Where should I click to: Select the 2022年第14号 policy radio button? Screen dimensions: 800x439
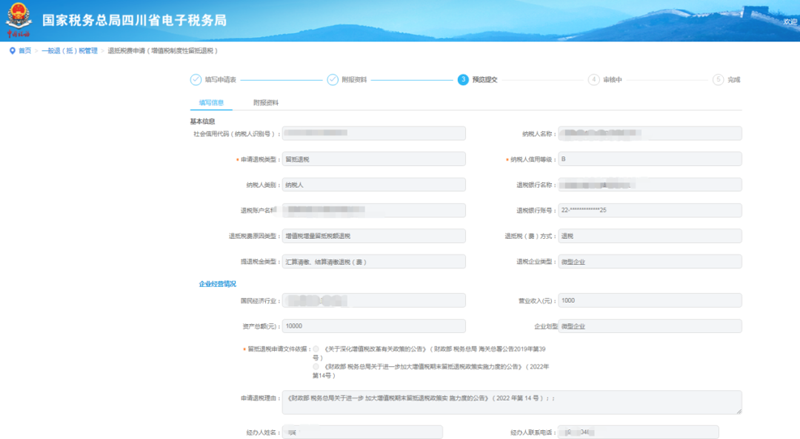click(316, 366)
